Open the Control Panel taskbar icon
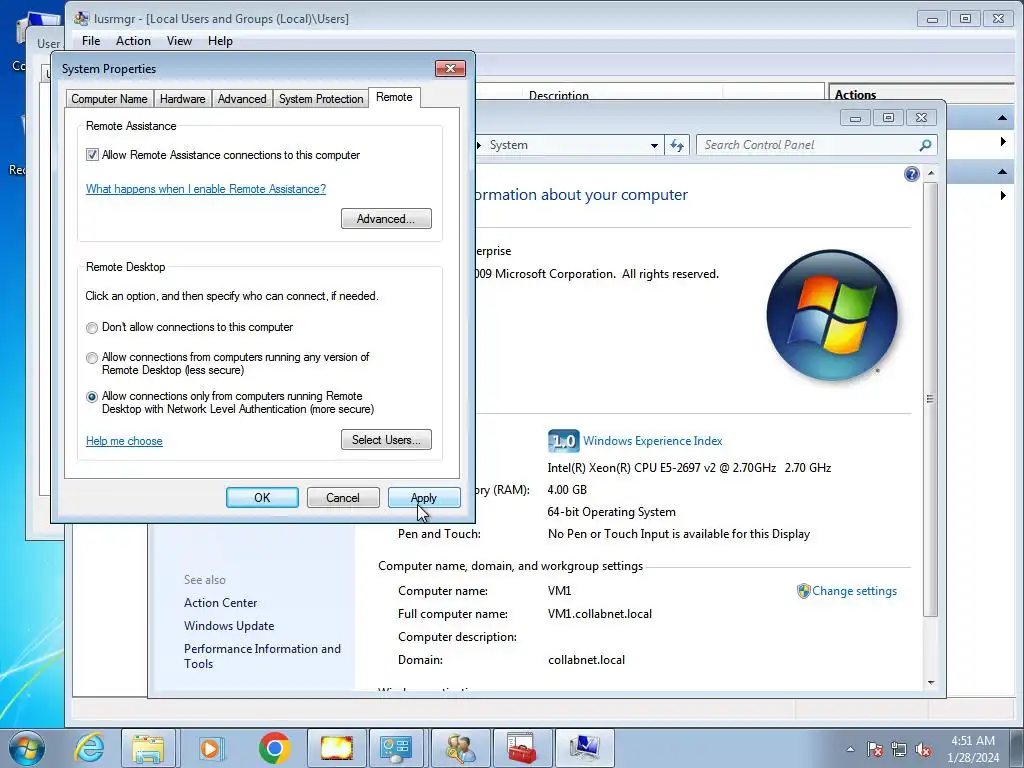The image size is (1024, 768). [x=396, y=748]
